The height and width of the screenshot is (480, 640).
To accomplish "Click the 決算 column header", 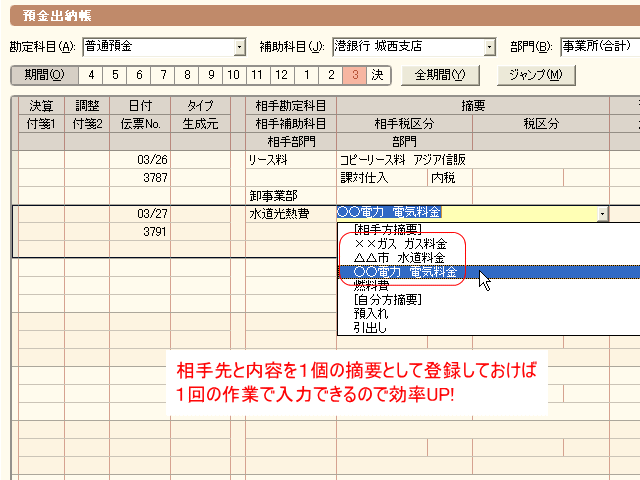I will (41, 106).
